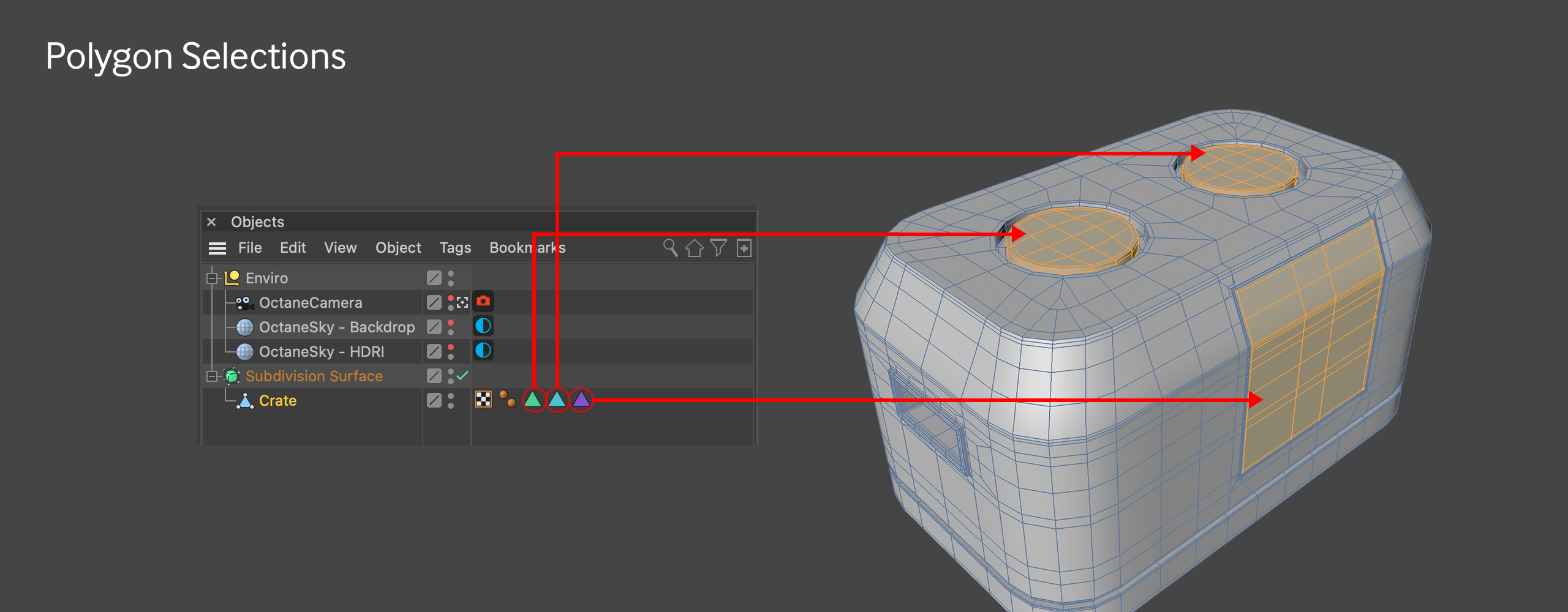Open the Tags menu

[x=454, y=248]
